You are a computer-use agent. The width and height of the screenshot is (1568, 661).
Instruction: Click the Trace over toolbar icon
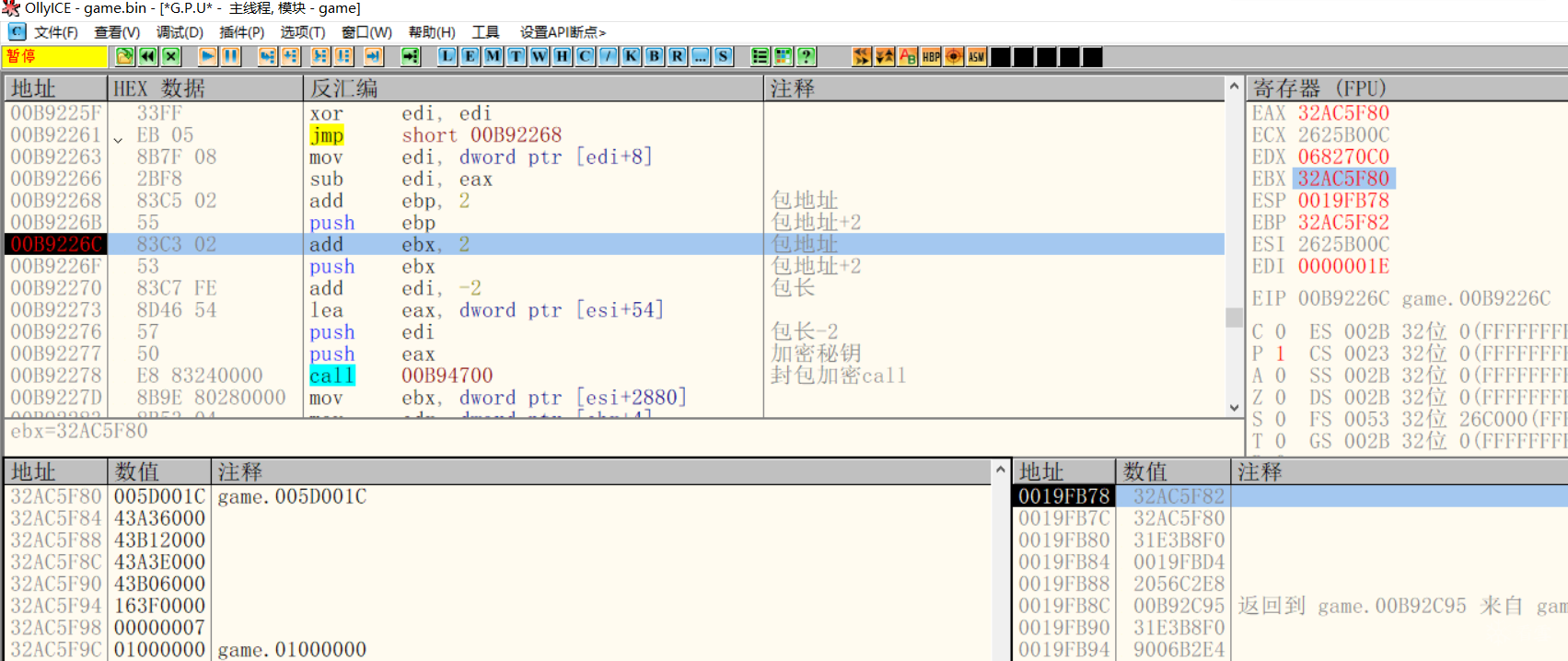coord(343,56)
